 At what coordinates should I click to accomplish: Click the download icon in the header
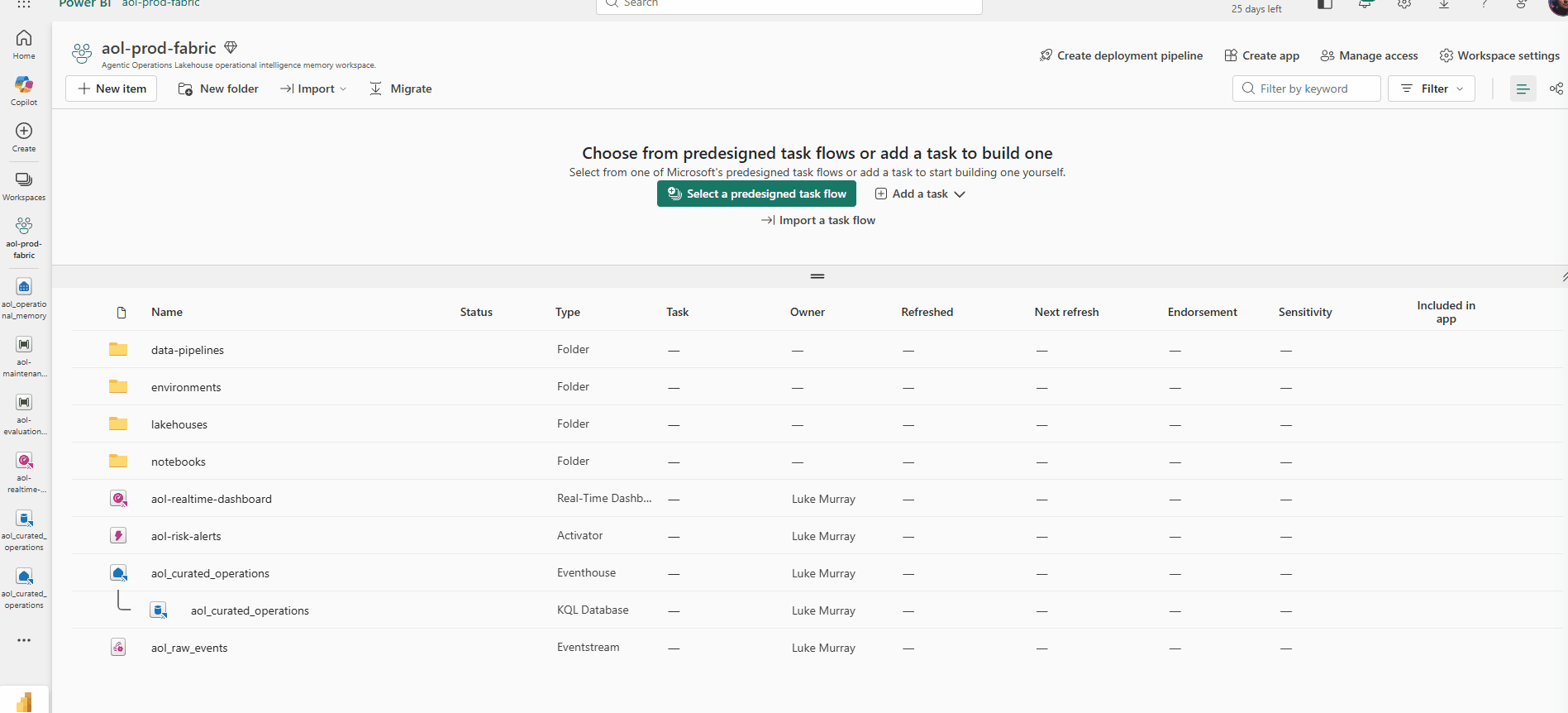(x=1444, y=4)
